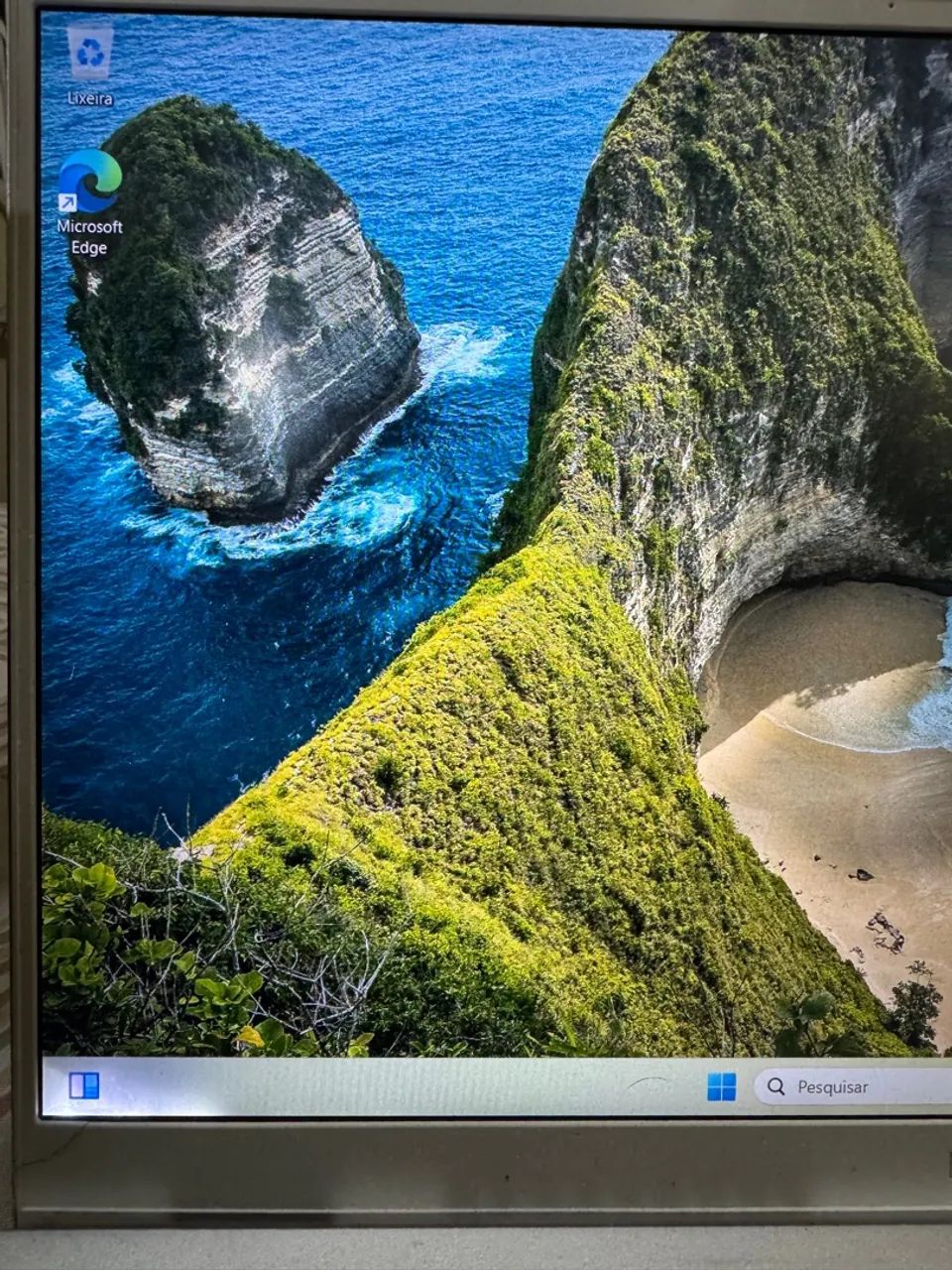Click the "Lixeira" text label
Viewport: 952px width, 1270px height.
[x=90, y=98]
